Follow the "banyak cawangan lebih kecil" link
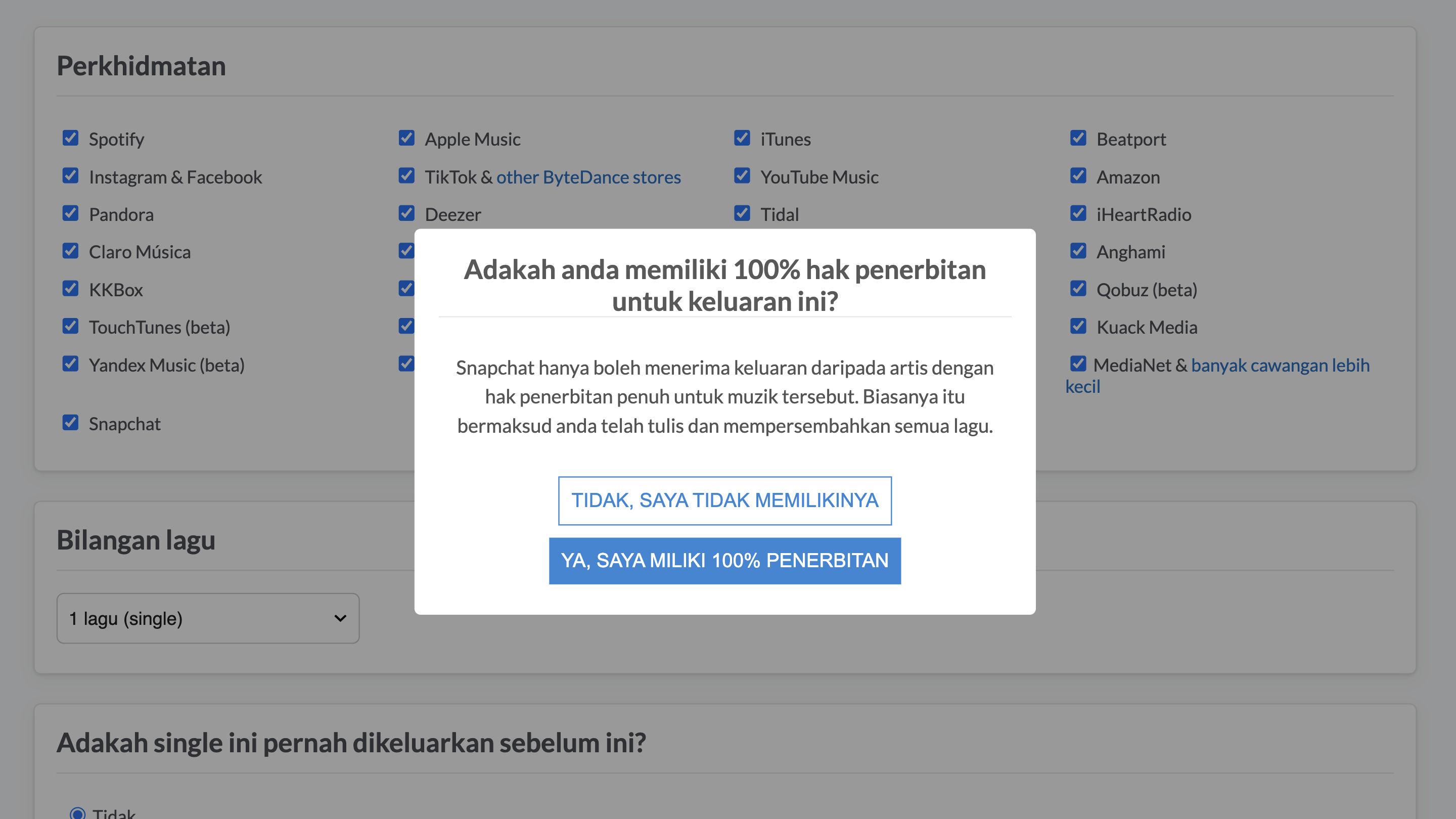 1280,366
